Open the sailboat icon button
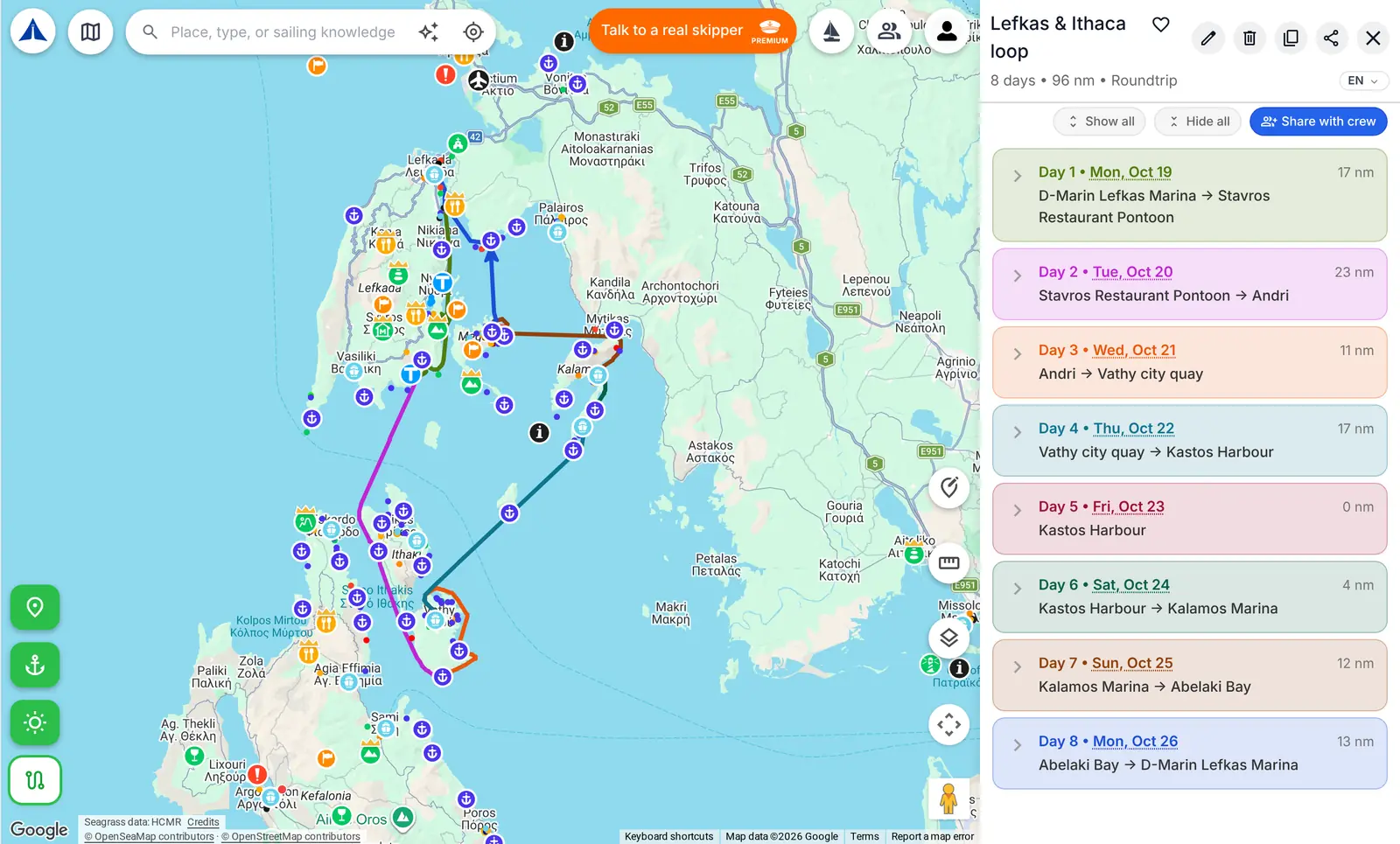The image size is (1400, 844). coord(831,31)
